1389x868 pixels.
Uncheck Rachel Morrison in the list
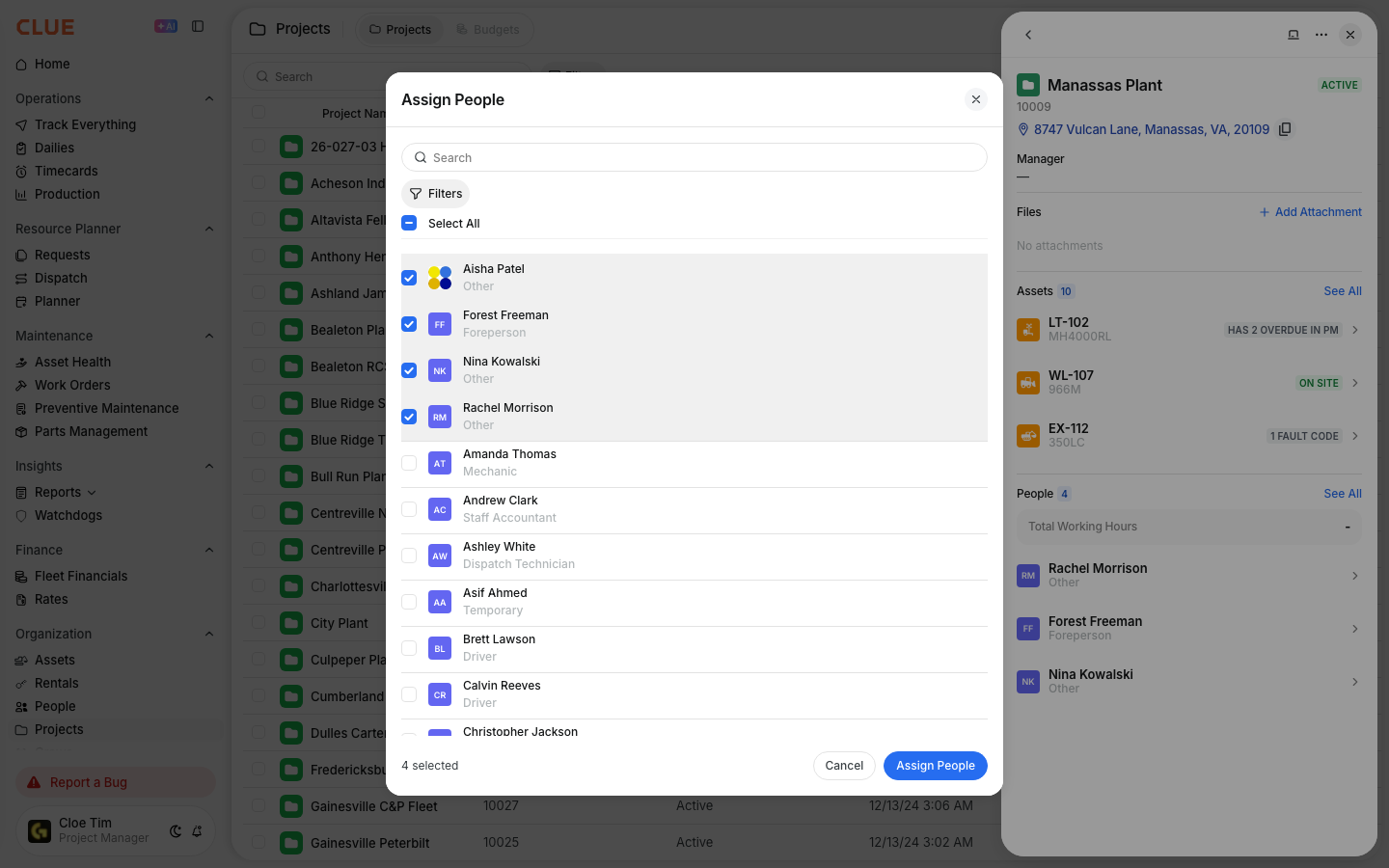click(409, 417)
